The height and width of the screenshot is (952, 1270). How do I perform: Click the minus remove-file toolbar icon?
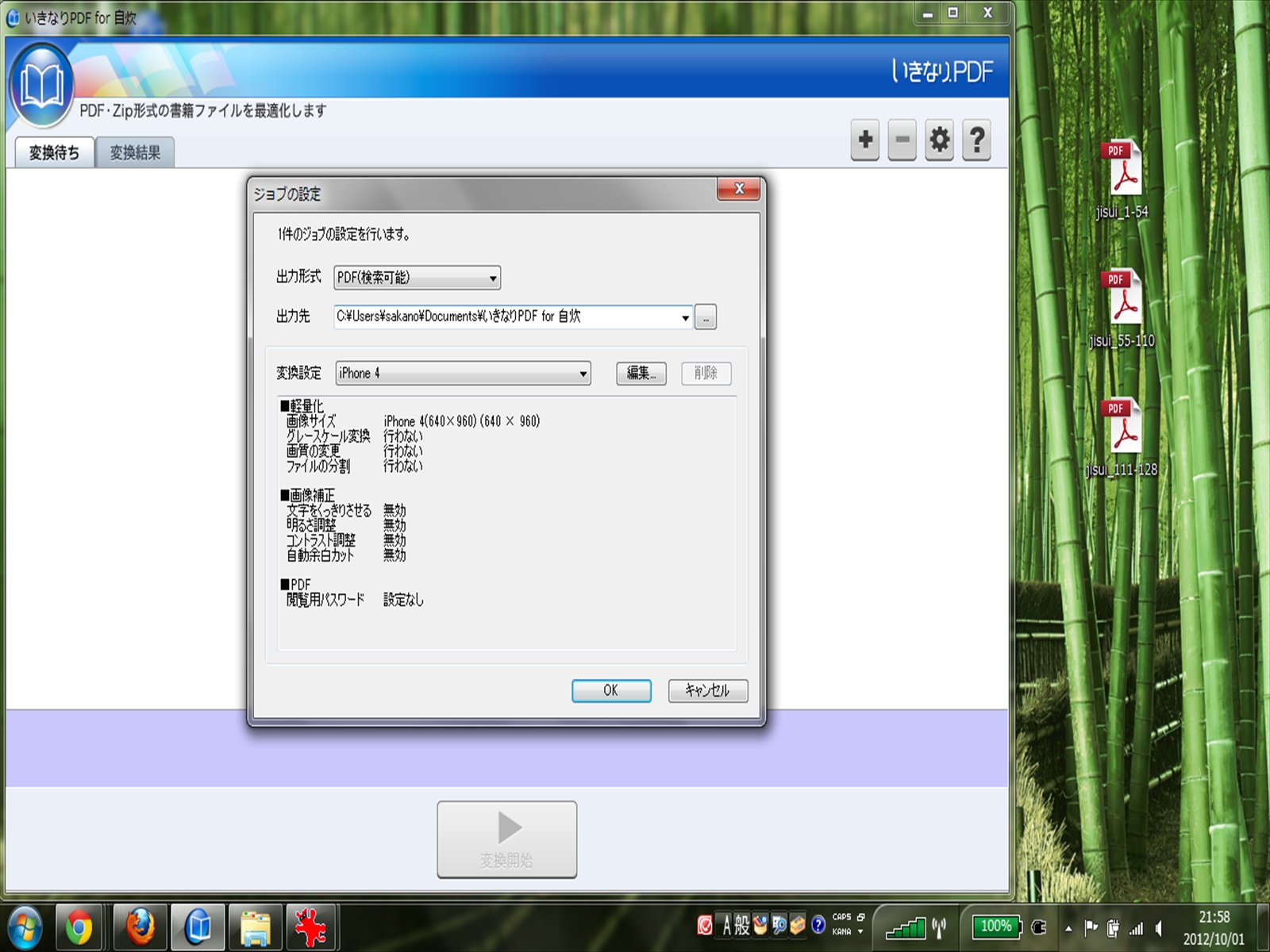(x=902, y=140)
